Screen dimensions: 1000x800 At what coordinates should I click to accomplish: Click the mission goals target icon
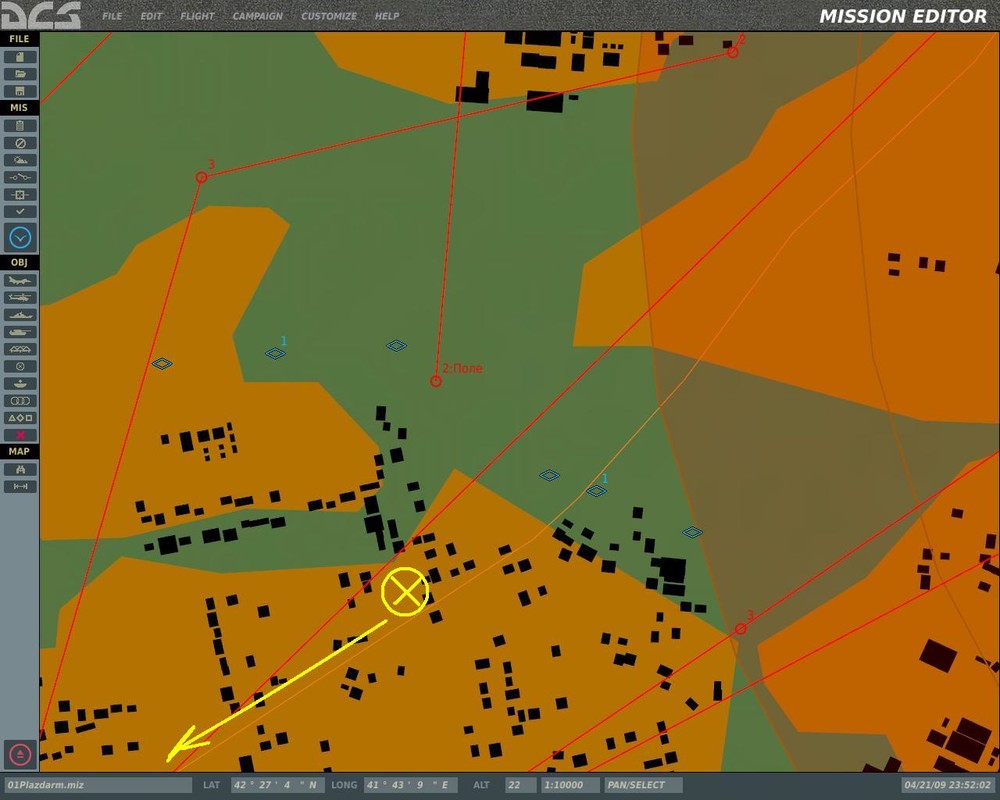click(20, 195)
